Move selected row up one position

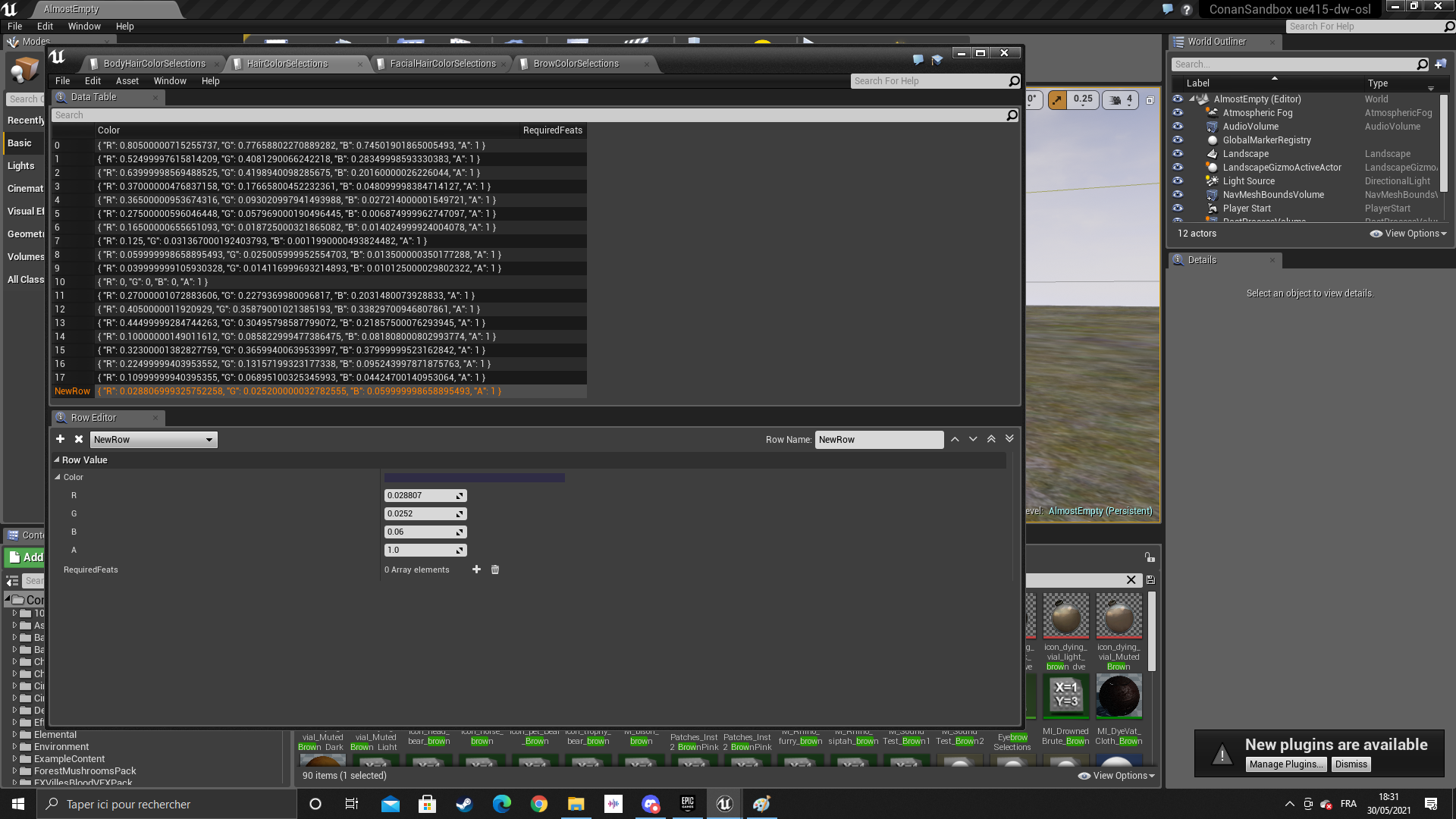(955, 439)
